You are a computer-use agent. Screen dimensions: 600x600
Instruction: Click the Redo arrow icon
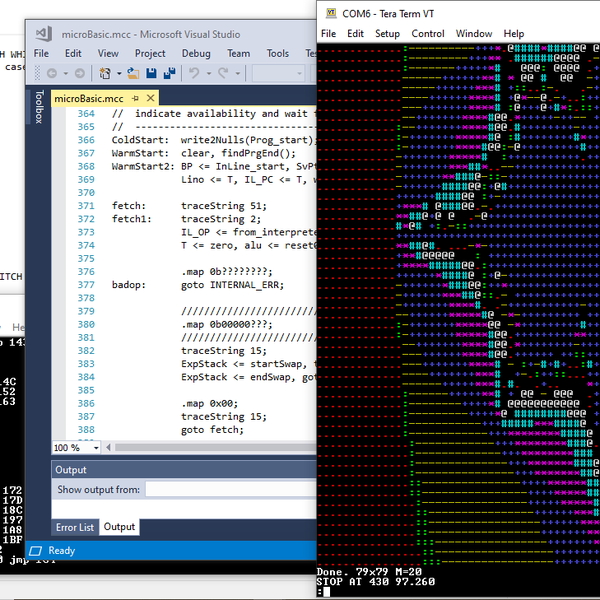[223, 73]
